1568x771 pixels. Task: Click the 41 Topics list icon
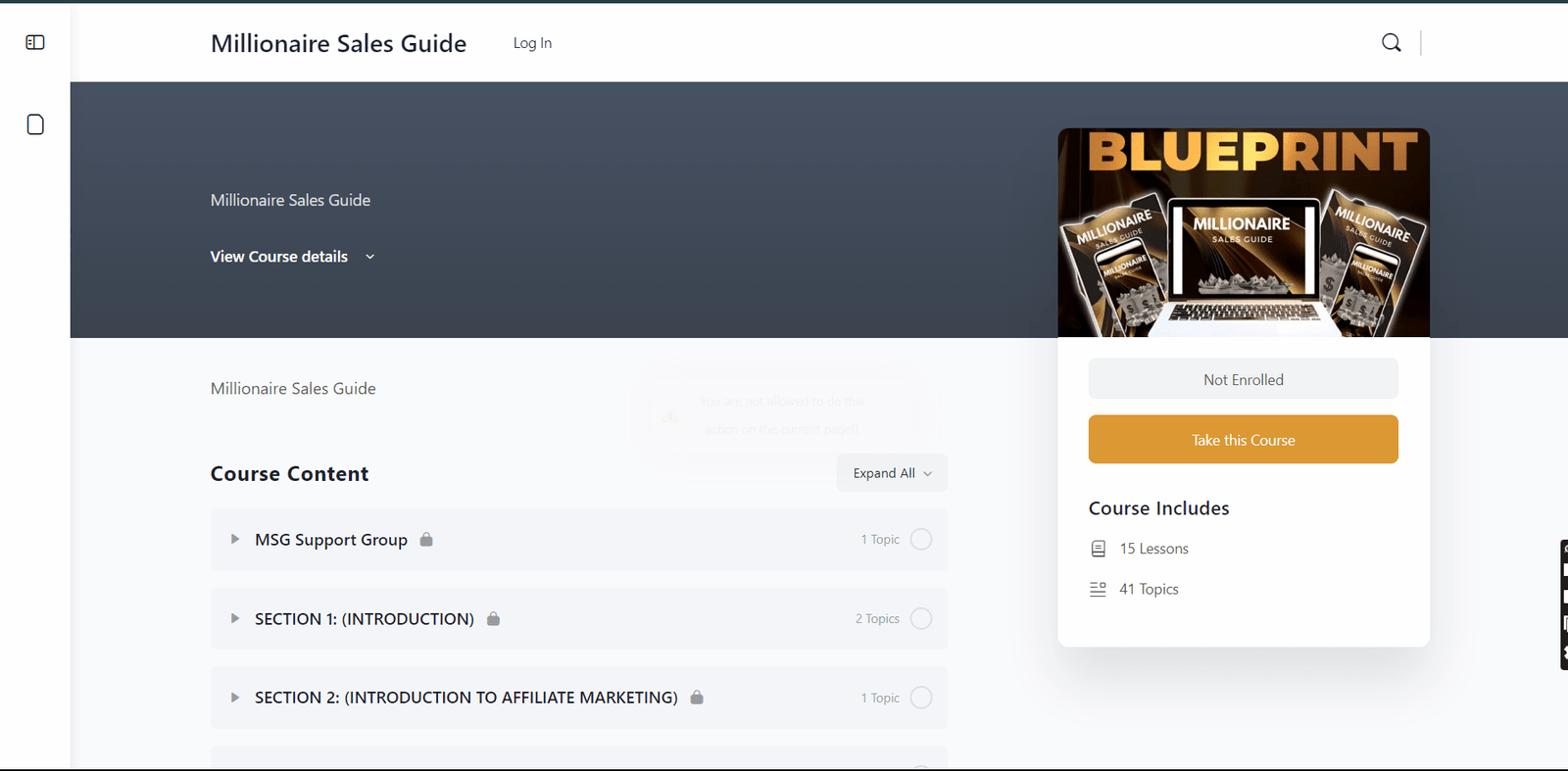click(1098, 589)
